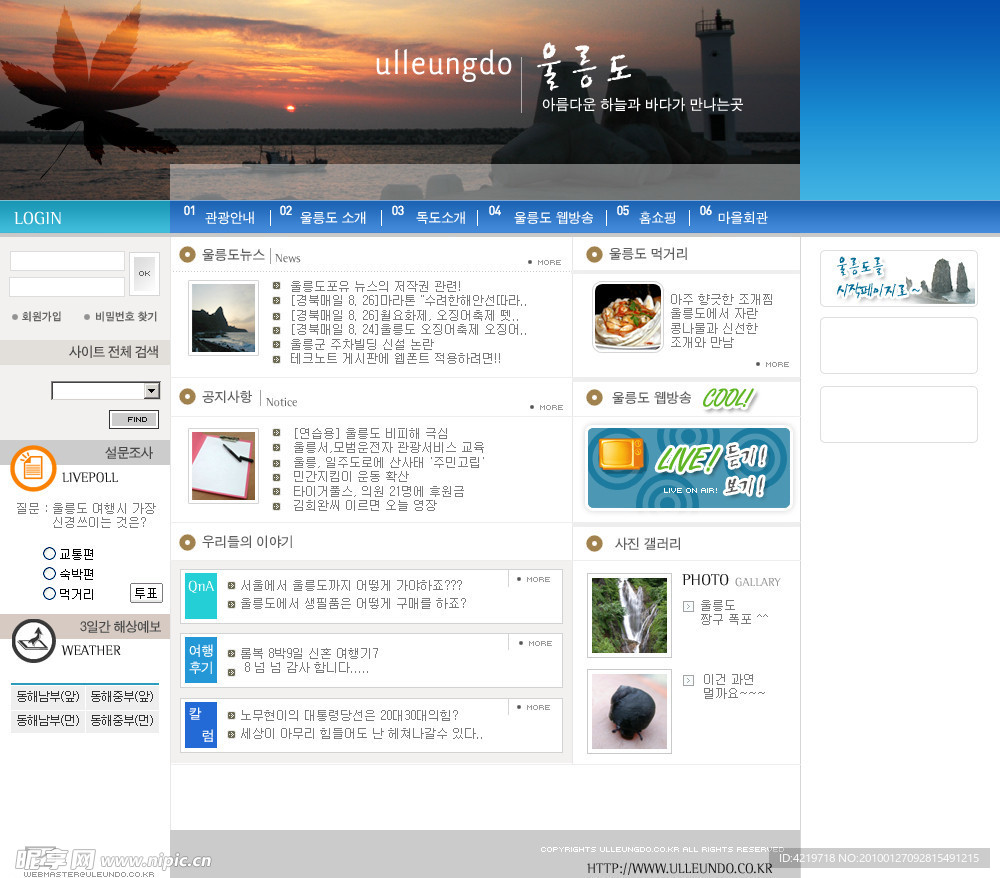Click the seafood dish image icon
1000x878 pixels.
(x=627, y=317)
